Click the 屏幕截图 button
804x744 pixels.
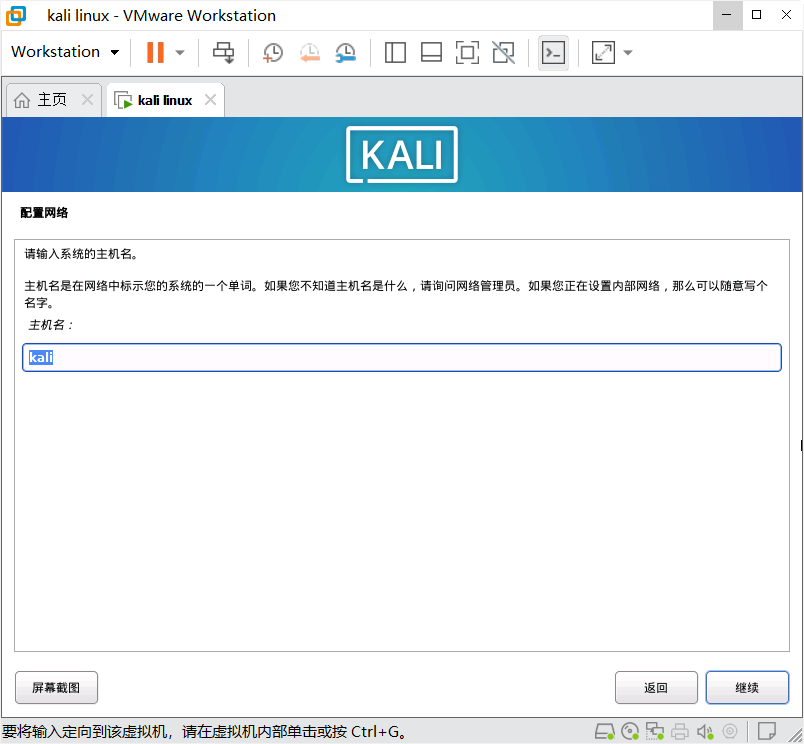click(x=56, y=688)
